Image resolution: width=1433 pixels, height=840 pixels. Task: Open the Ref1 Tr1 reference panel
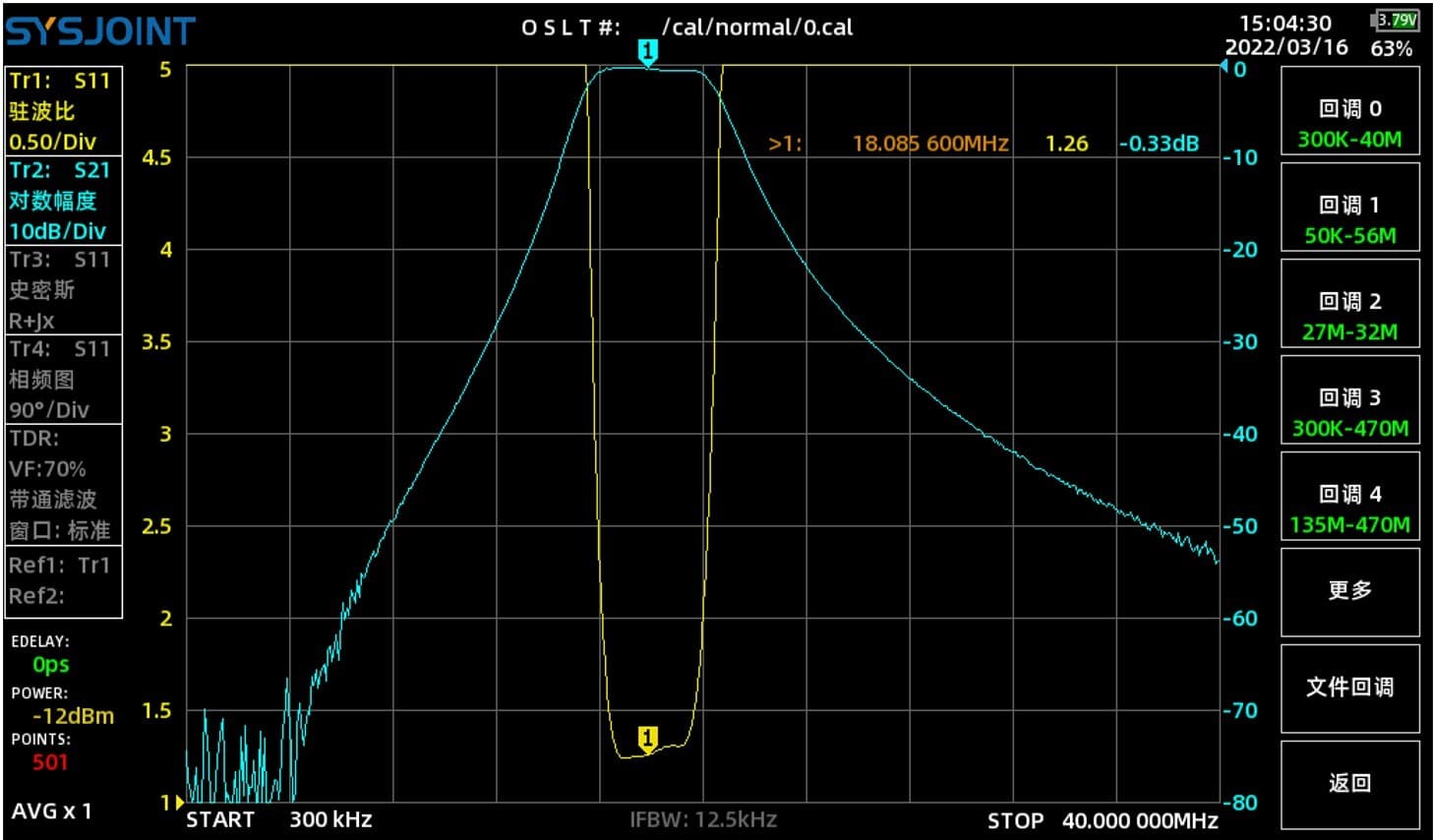click(63, 580)
